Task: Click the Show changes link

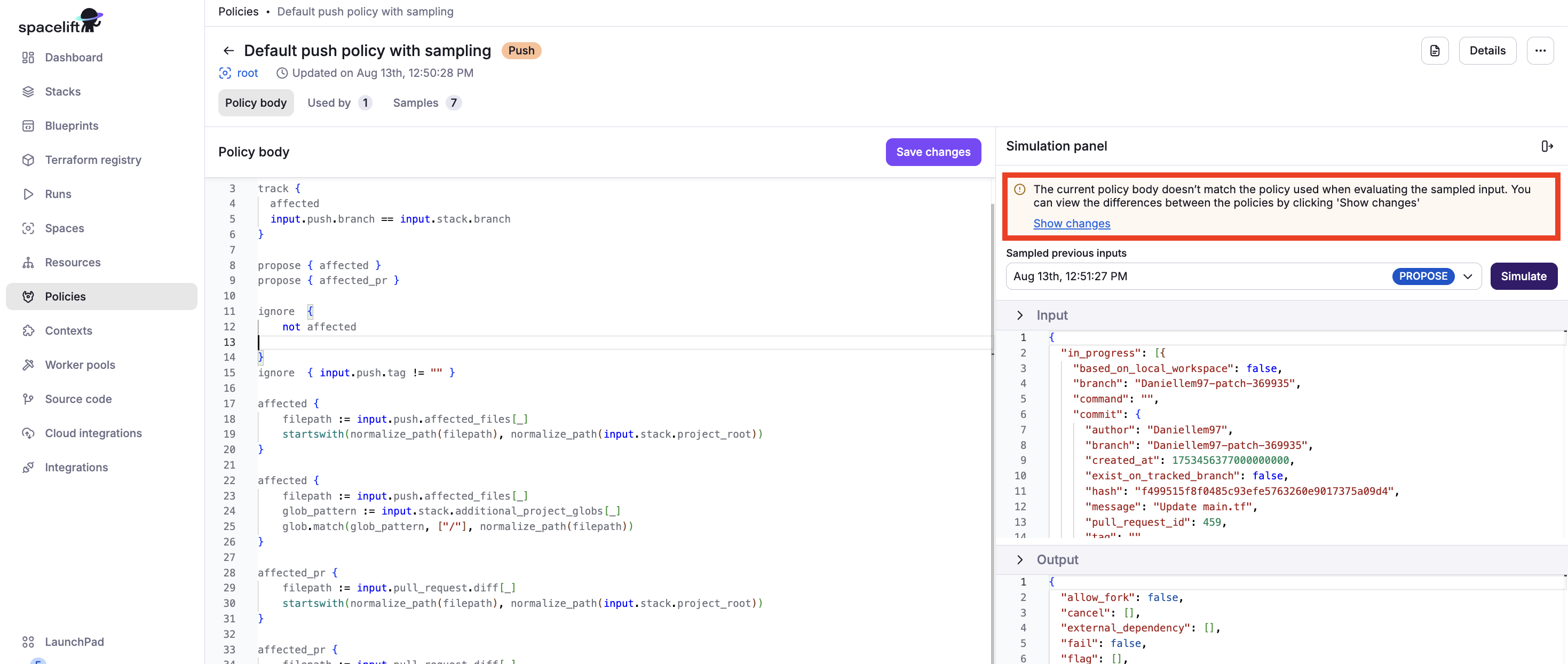Action: [1071, 223]
